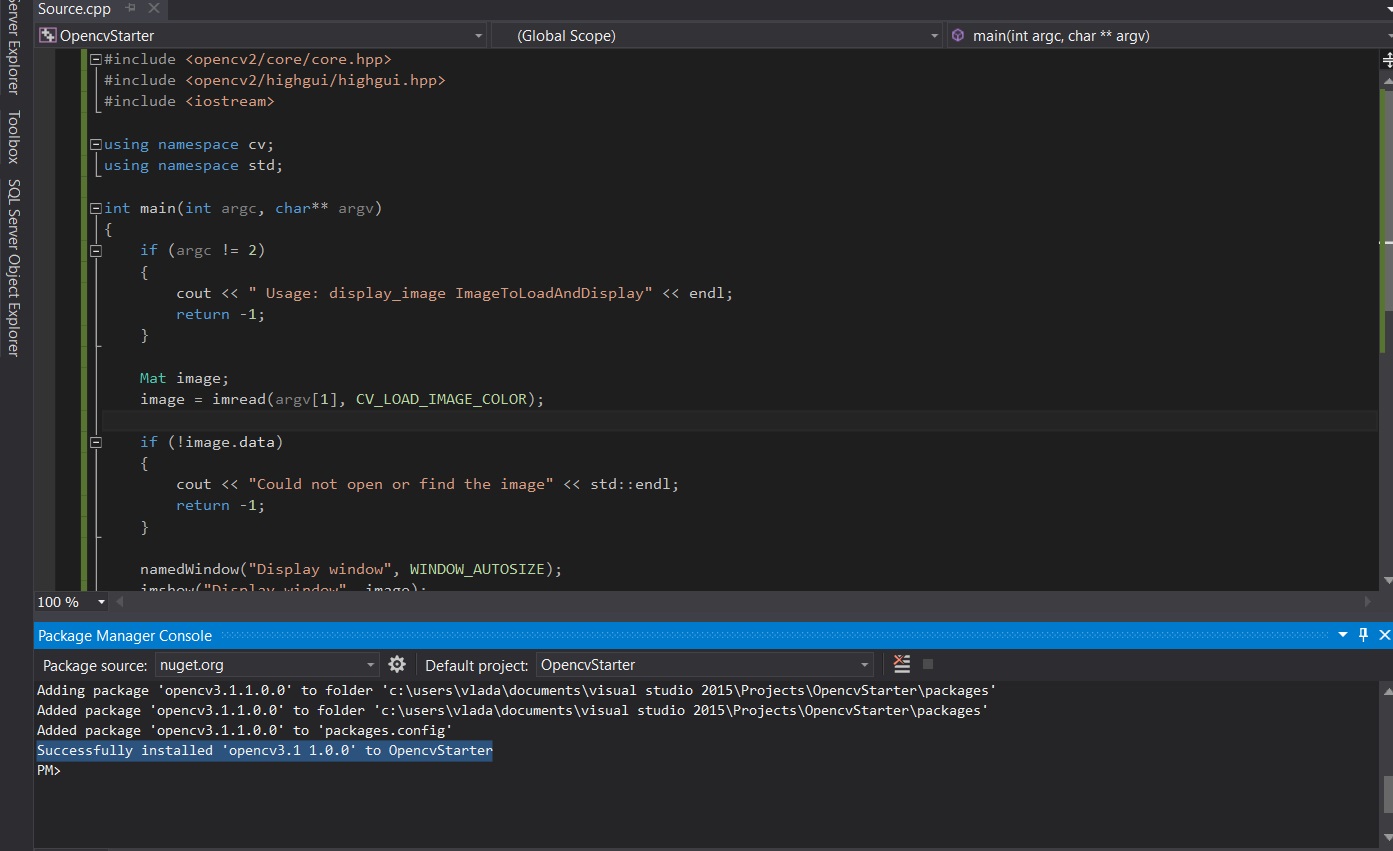
Task: Collapse the using namespace block
Action: pos(95,143)
